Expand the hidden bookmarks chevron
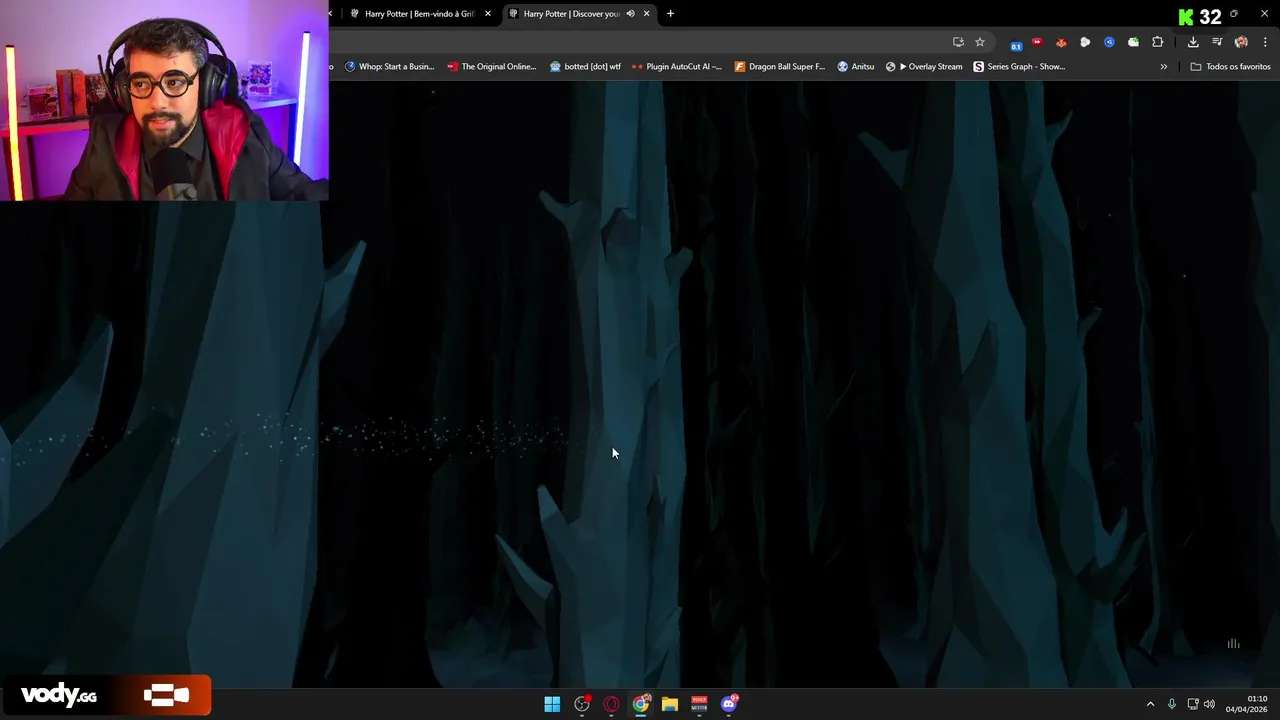 coord(1163,67)
